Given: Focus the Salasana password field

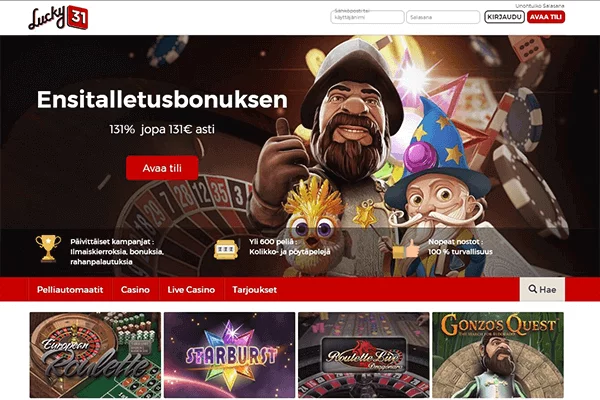Looking at the screenshot, I should point(443,17).
